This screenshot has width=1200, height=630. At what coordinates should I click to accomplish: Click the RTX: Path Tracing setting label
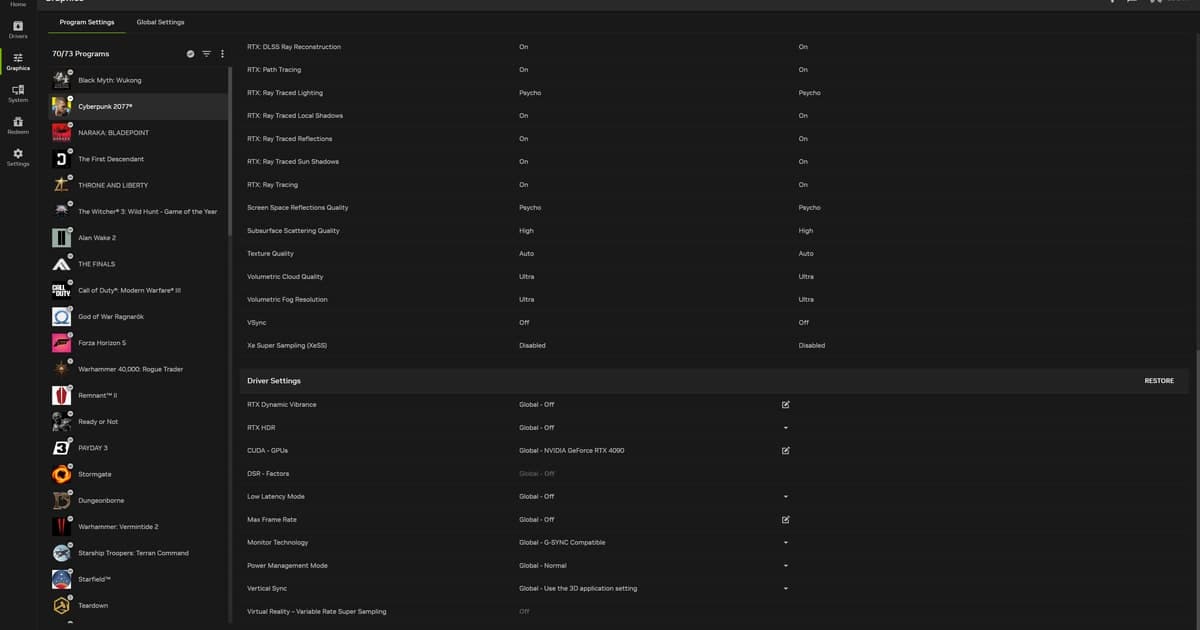tap(274, 70)
